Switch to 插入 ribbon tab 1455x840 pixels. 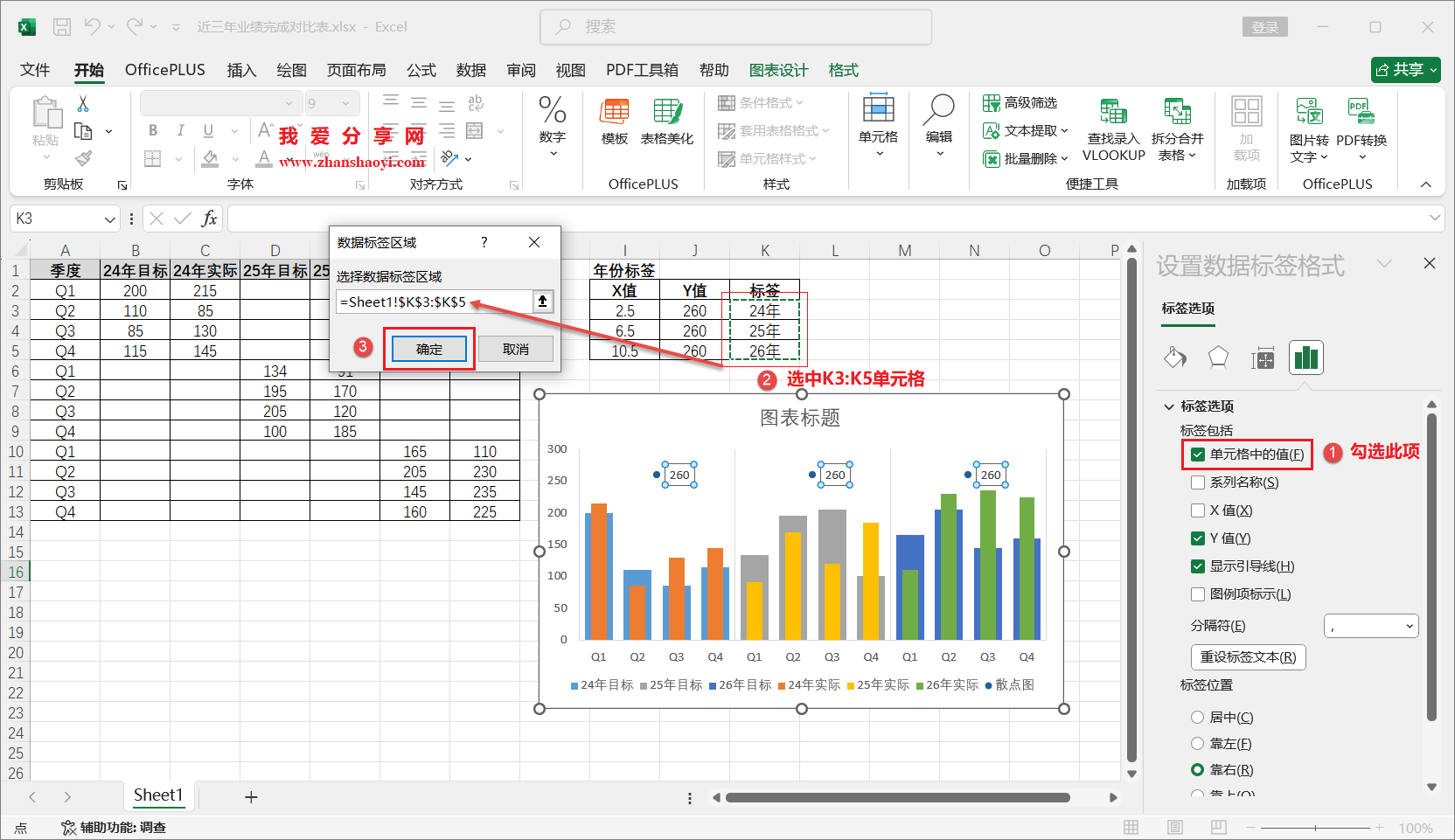point(241,70)
